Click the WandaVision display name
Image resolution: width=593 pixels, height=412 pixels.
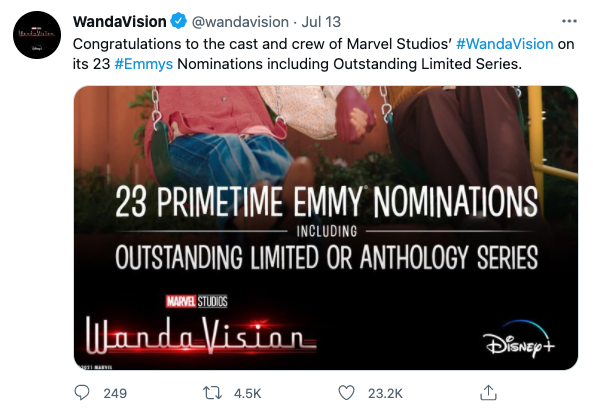pyautogui.click(x=120, y=22)
